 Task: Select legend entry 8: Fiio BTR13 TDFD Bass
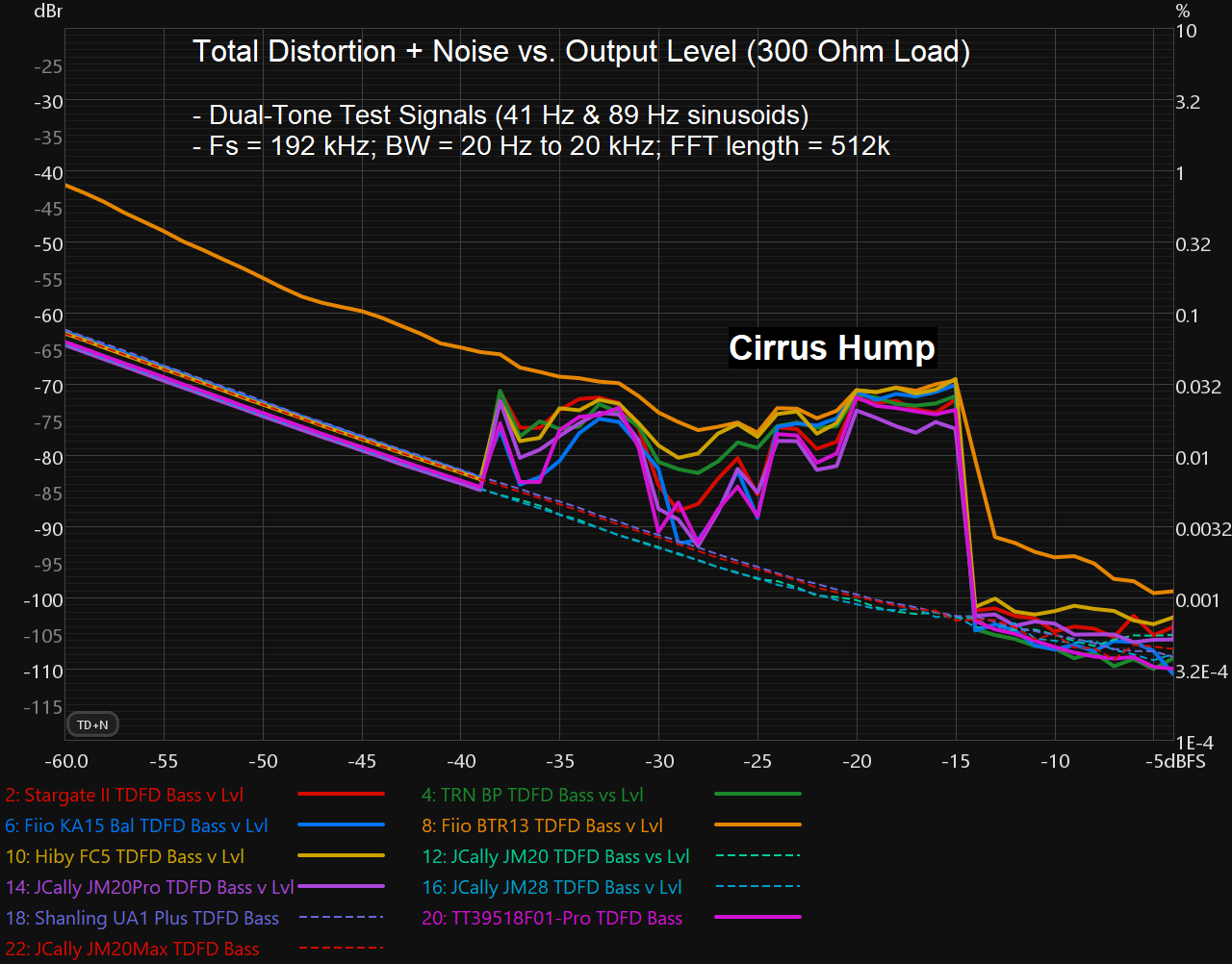[542, 826]
